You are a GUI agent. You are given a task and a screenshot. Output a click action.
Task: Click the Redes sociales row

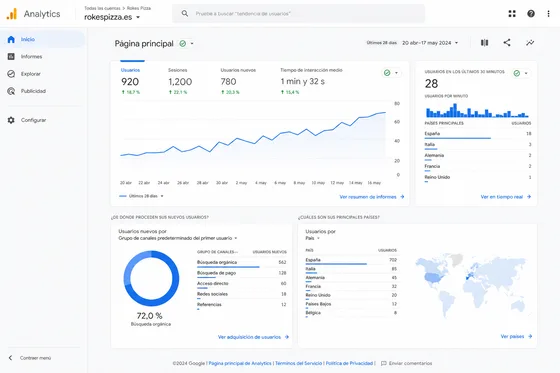[x=242, y=295]
